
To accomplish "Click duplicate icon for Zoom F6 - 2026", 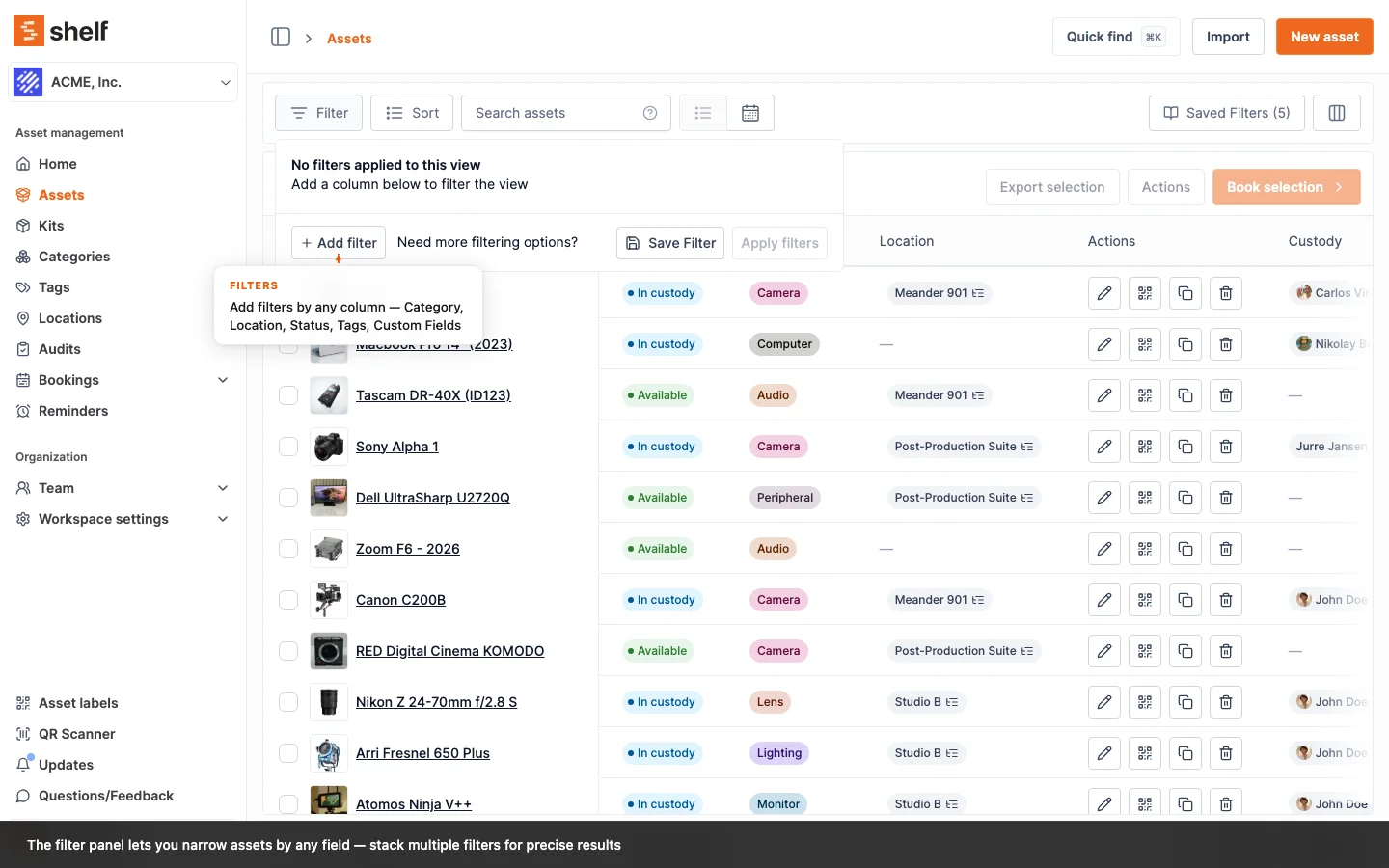I will coord(1185,549).
